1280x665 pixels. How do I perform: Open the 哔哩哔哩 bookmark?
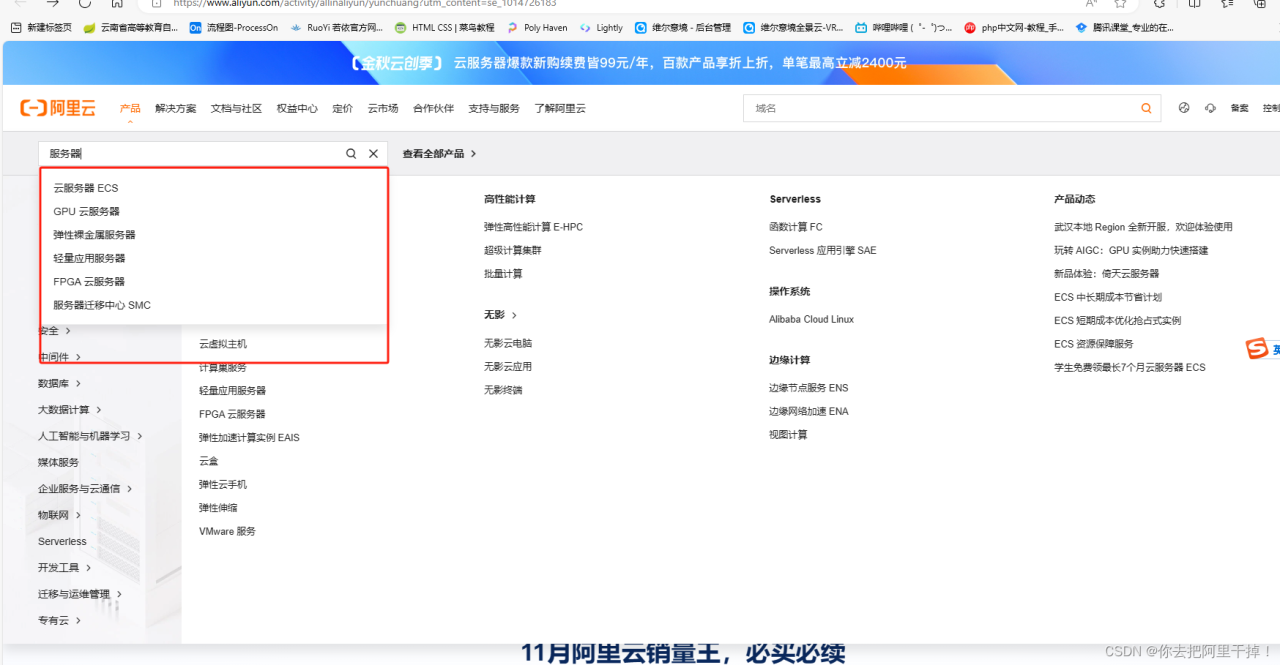(x=904, y=28)
